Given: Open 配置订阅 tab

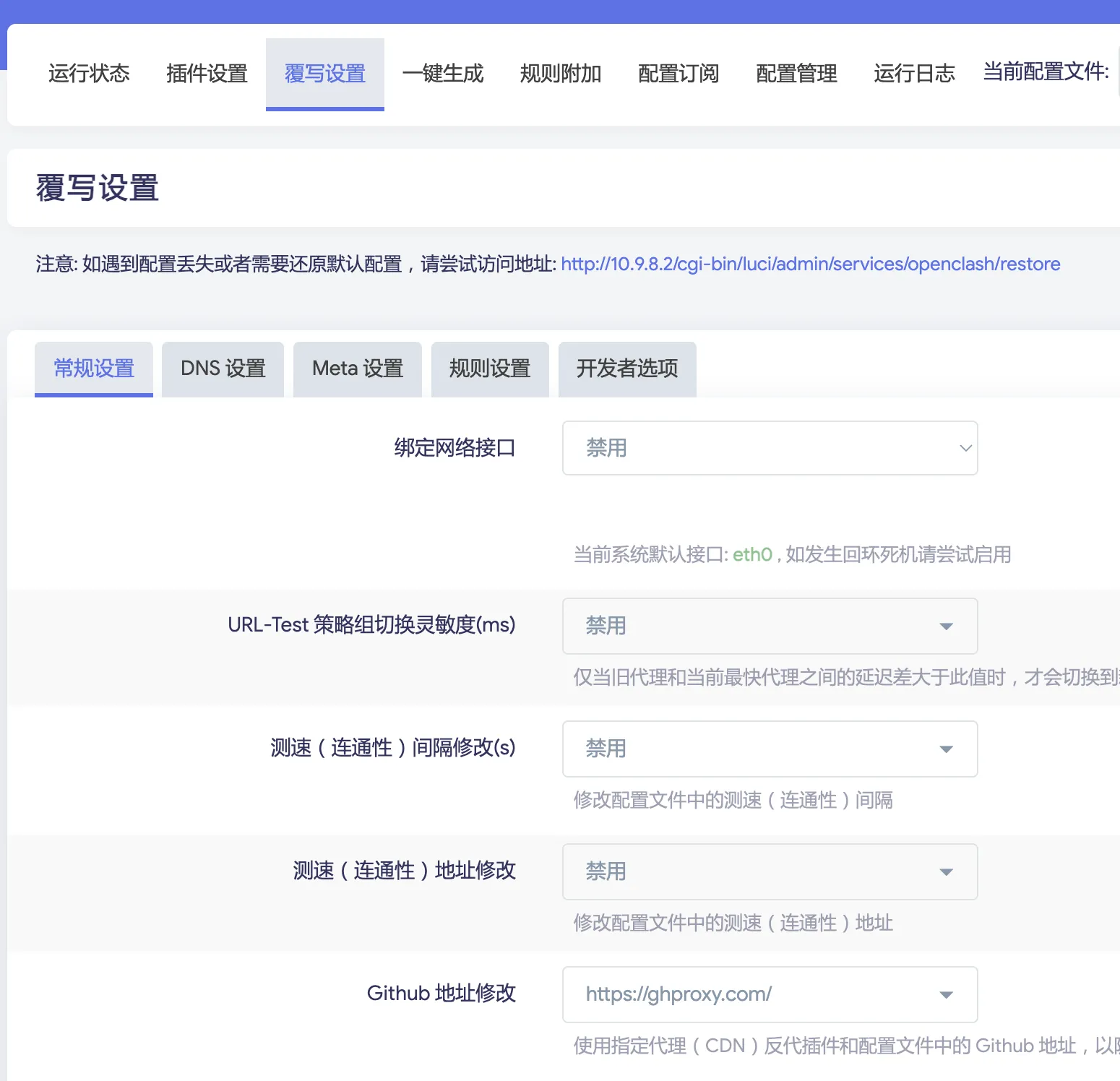Looking at the screenshot, I should 678,74.
